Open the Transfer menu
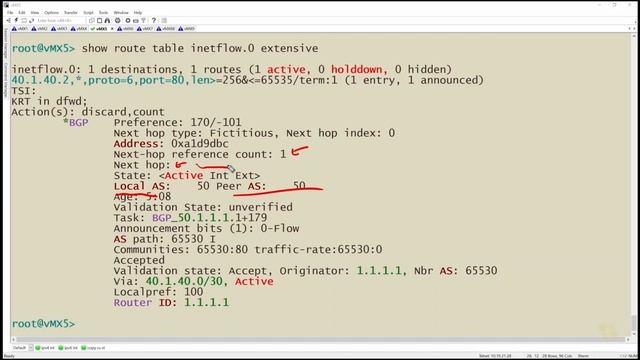640x360 pixels. (x=71, y=13)
